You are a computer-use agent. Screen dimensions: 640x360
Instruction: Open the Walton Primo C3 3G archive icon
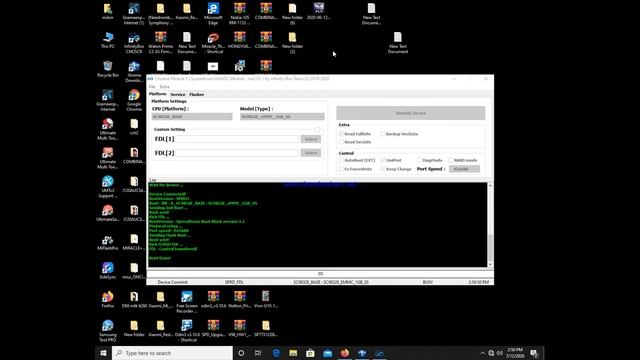pos(160,43)
